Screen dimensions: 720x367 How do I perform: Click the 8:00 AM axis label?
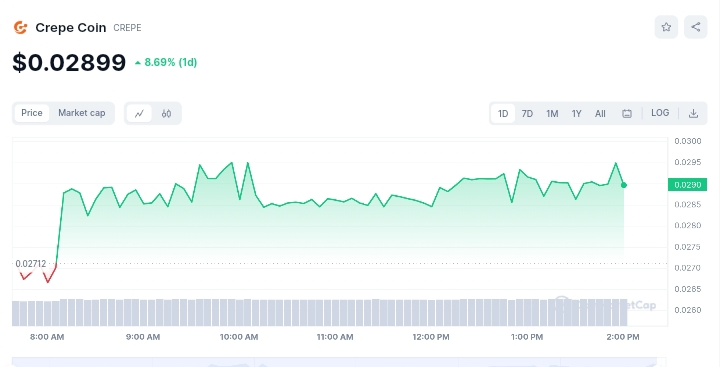[x=47, y=337]
